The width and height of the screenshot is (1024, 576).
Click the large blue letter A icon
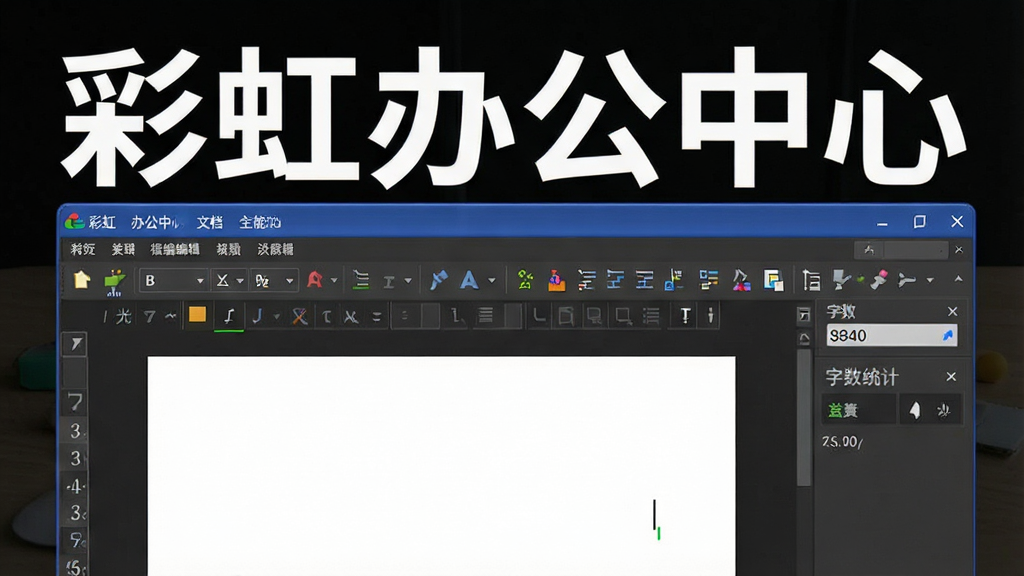tap(469, 281)
